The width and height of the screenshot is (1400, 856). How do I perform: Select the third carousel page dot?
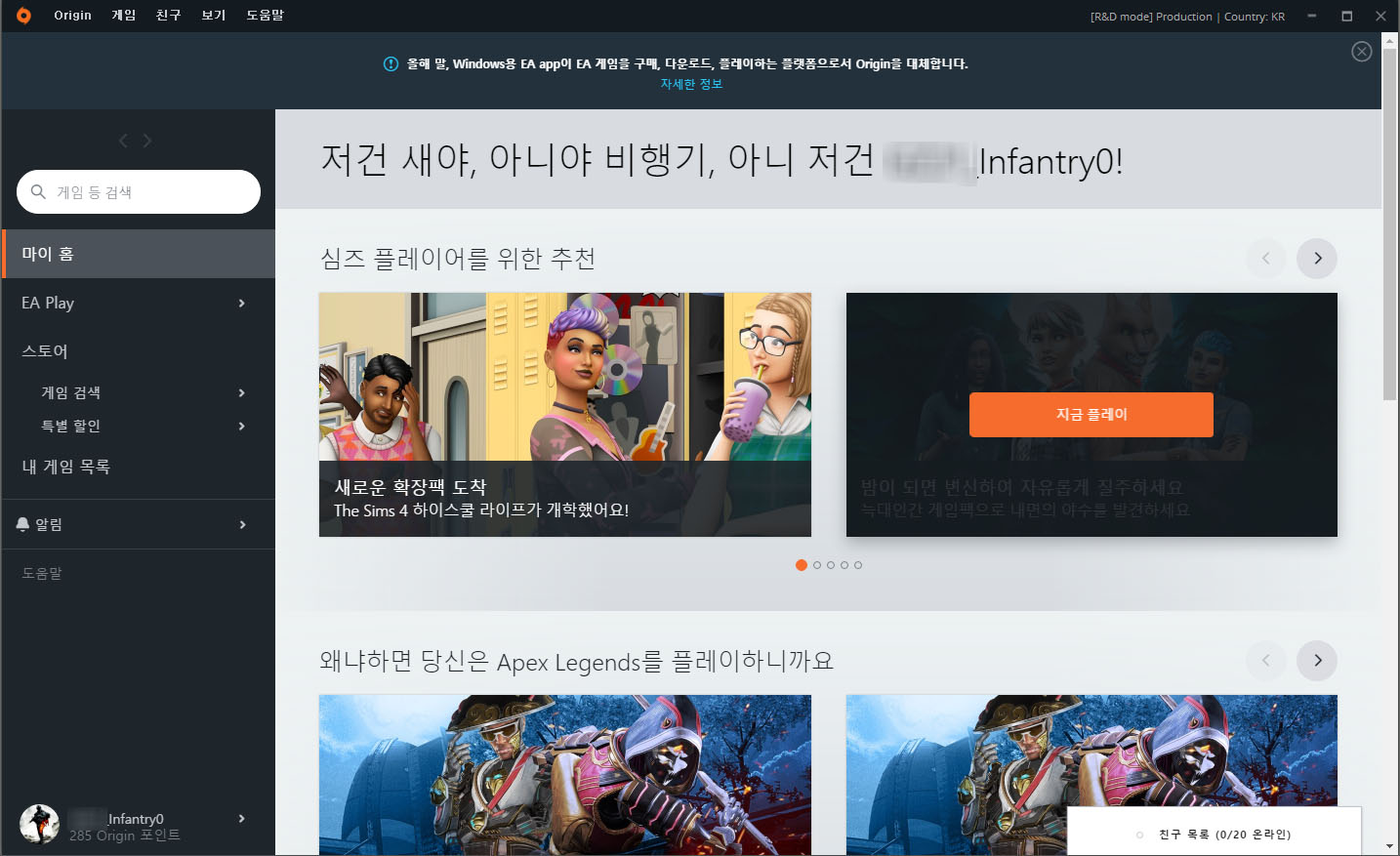coord(831,565)
